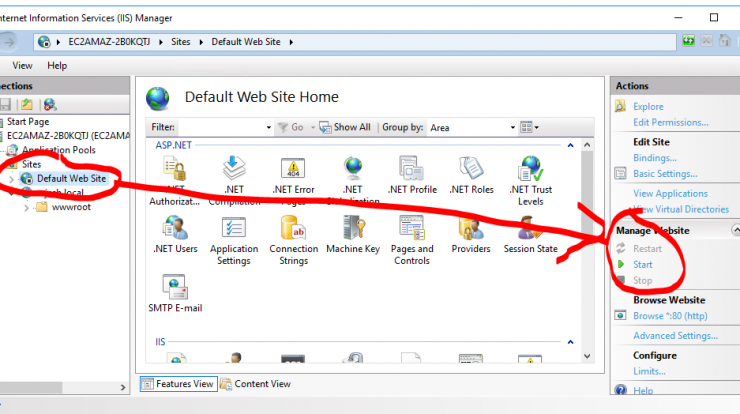Open Basic Settings action link

point(665,174)
